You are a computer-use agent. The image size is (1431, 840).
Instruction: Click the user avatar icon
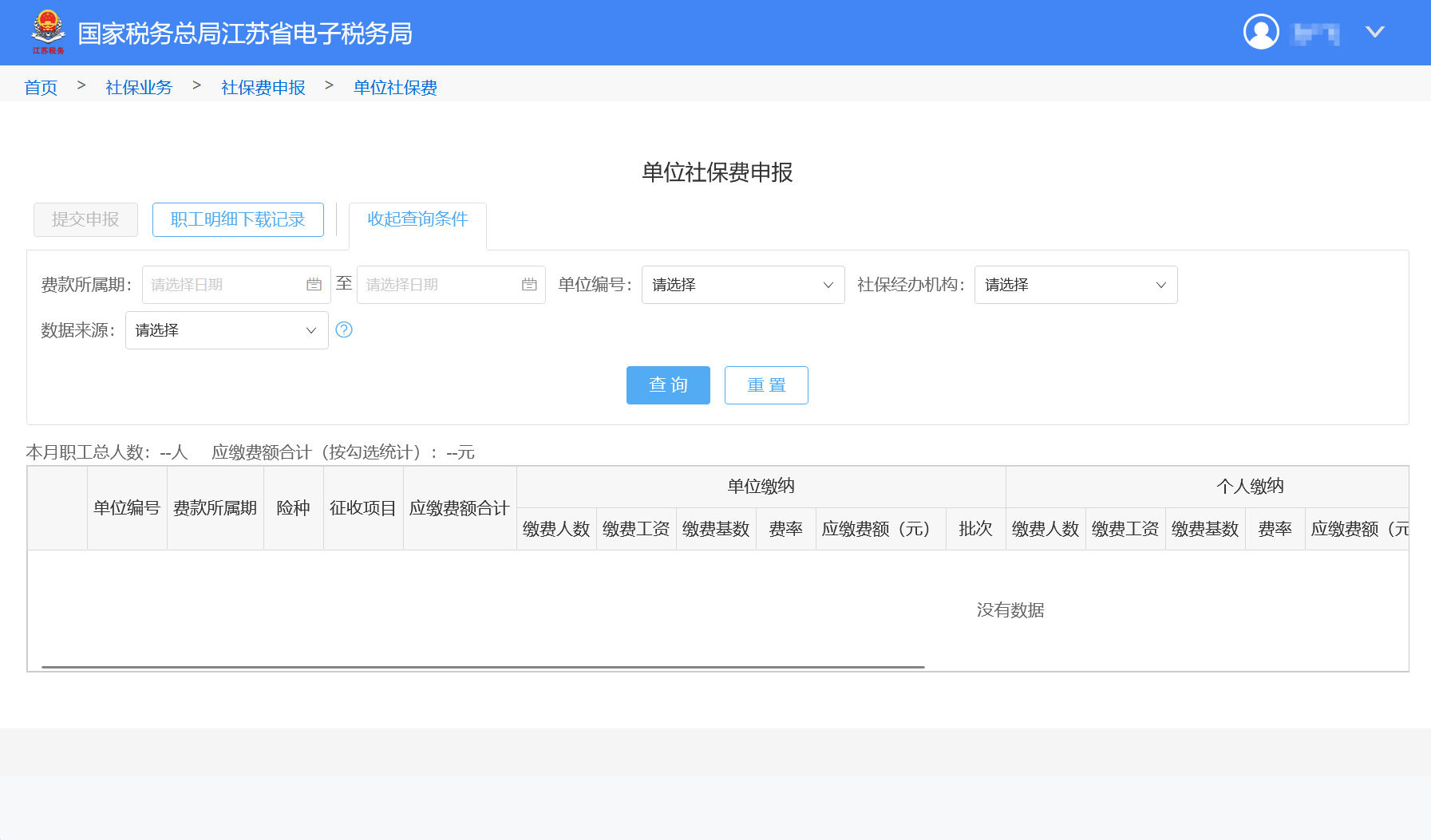(1261, 32)
